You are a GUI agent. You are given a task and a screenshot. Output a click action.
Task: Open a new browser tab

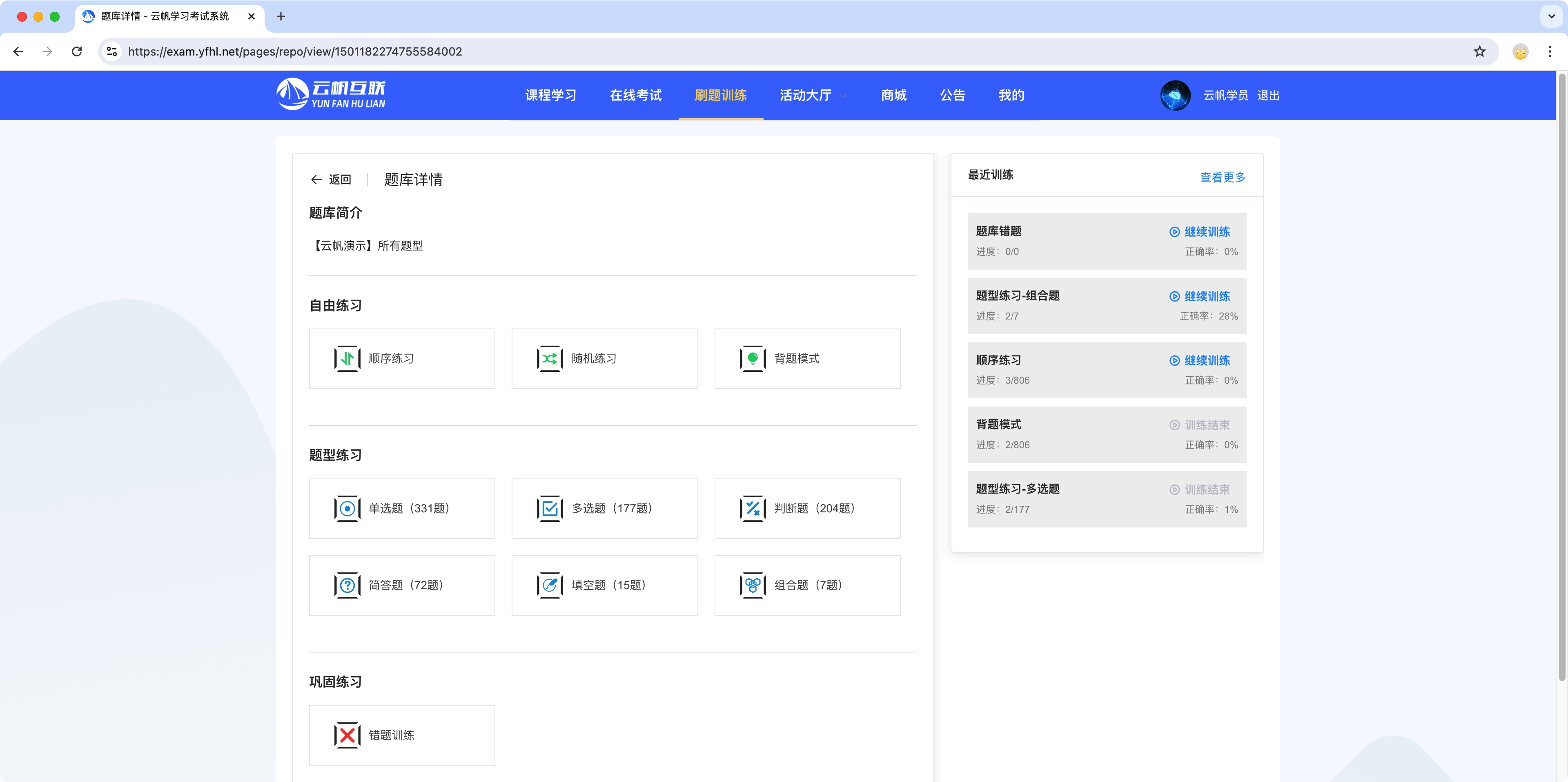(x=281, y=16)
